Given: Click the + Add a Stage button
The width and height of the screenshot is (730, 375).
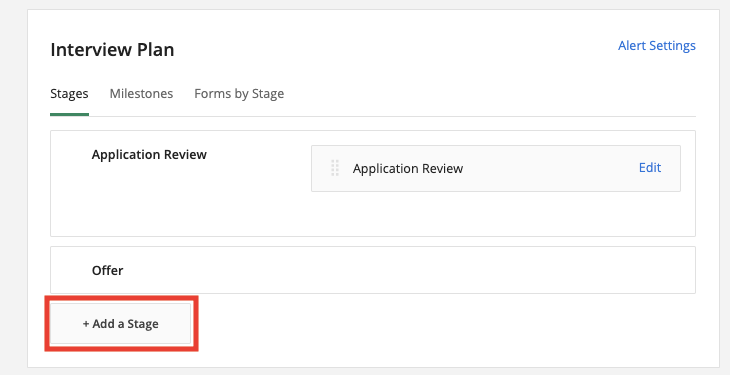Looking at the screenshot, I should [x=121, y=324].
